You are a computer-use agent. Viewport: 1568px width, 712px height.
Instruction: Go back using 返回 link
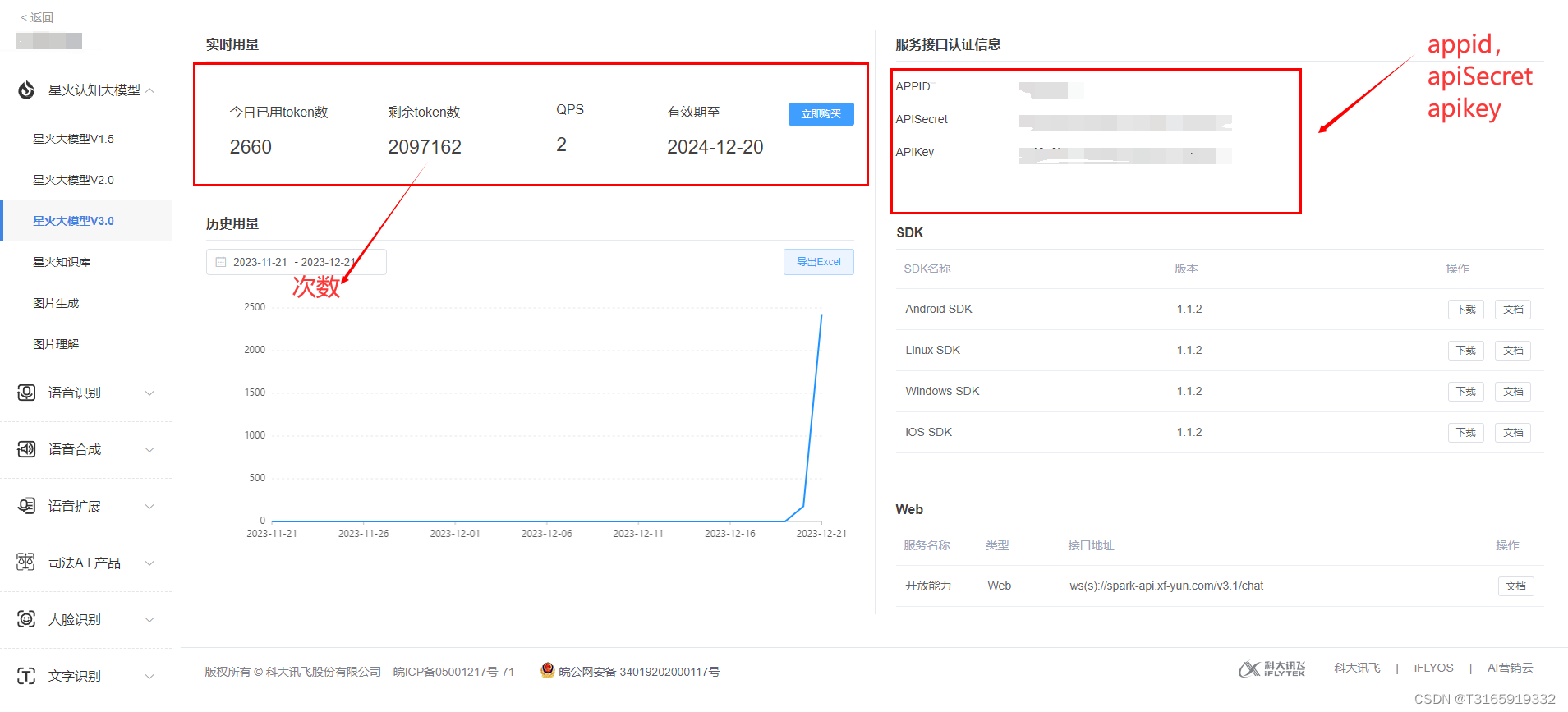point(37,17)
